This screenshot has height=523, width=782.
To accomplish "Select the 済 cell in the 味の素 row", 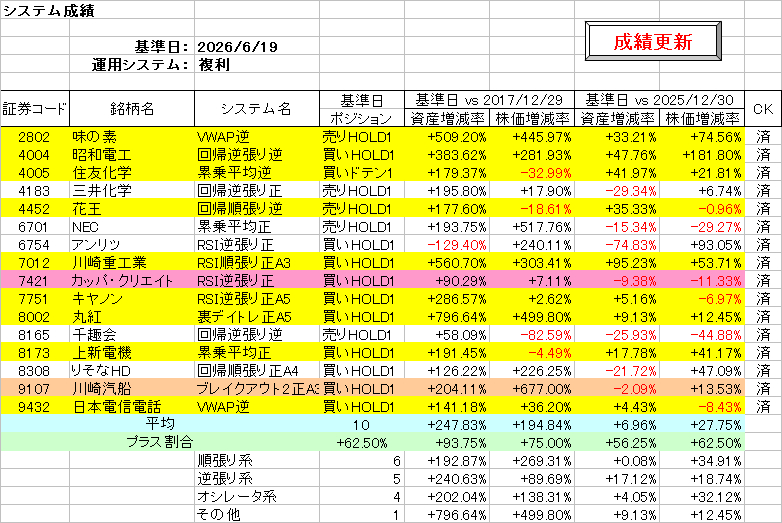I will click(763, 137).
